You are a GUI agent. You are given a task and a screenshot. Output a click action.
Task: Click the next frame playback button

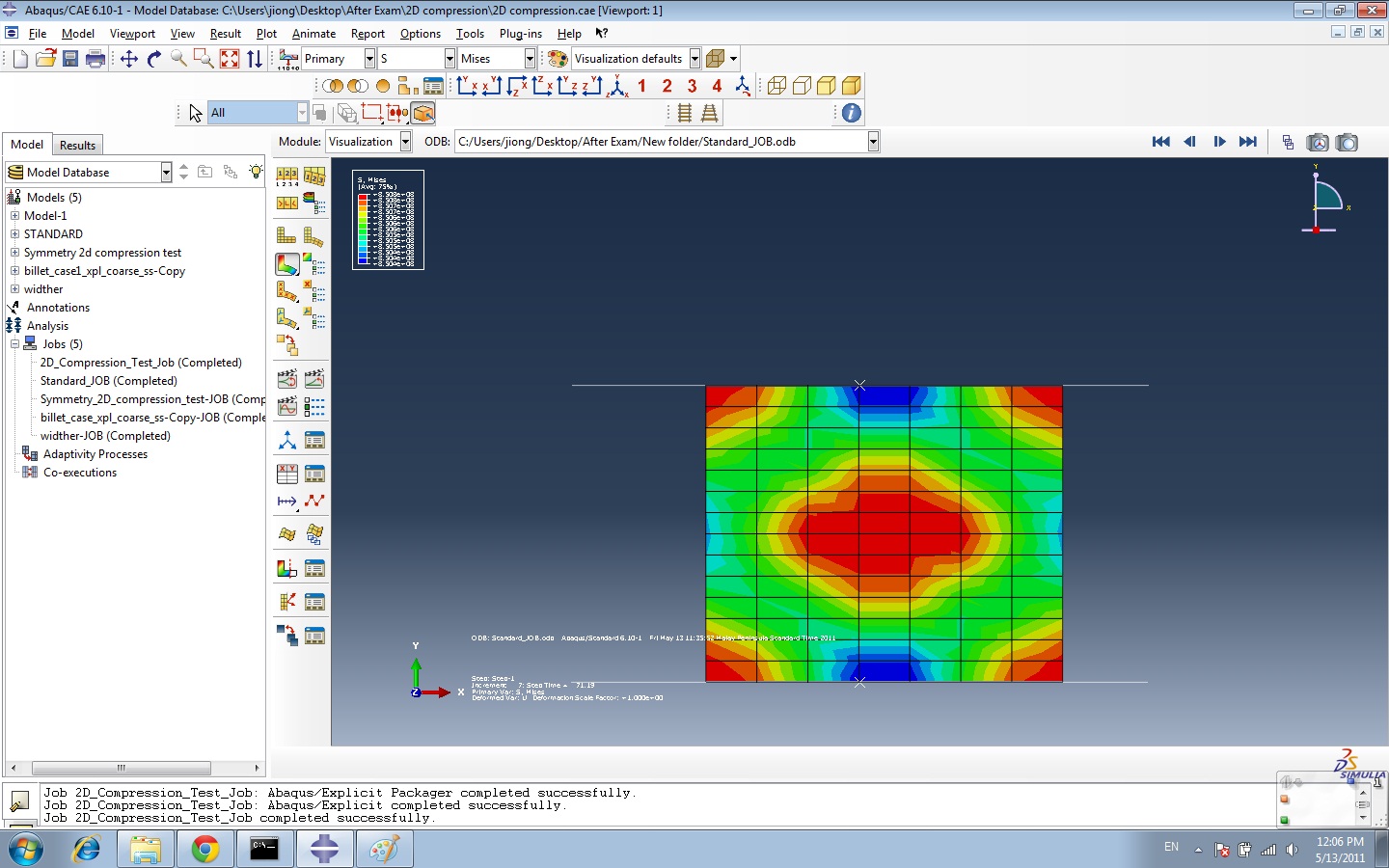(x=1219, y=142)
